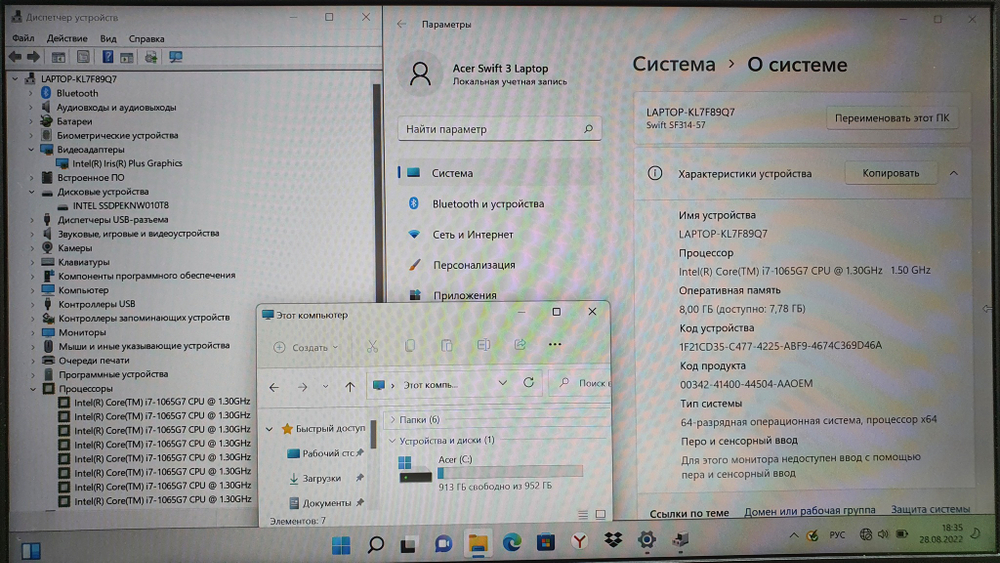Screen dimensions: 1000x563
Task: Open Система section in Settings sidebar
Action: [499, 173]
